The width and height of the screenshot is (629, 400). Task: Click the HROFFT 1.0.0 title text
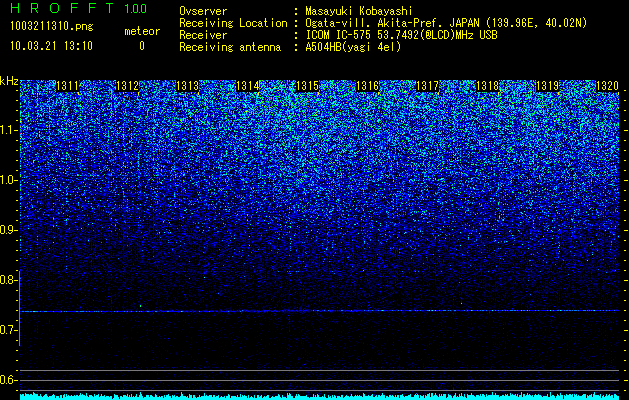click(x=78, y=8)
